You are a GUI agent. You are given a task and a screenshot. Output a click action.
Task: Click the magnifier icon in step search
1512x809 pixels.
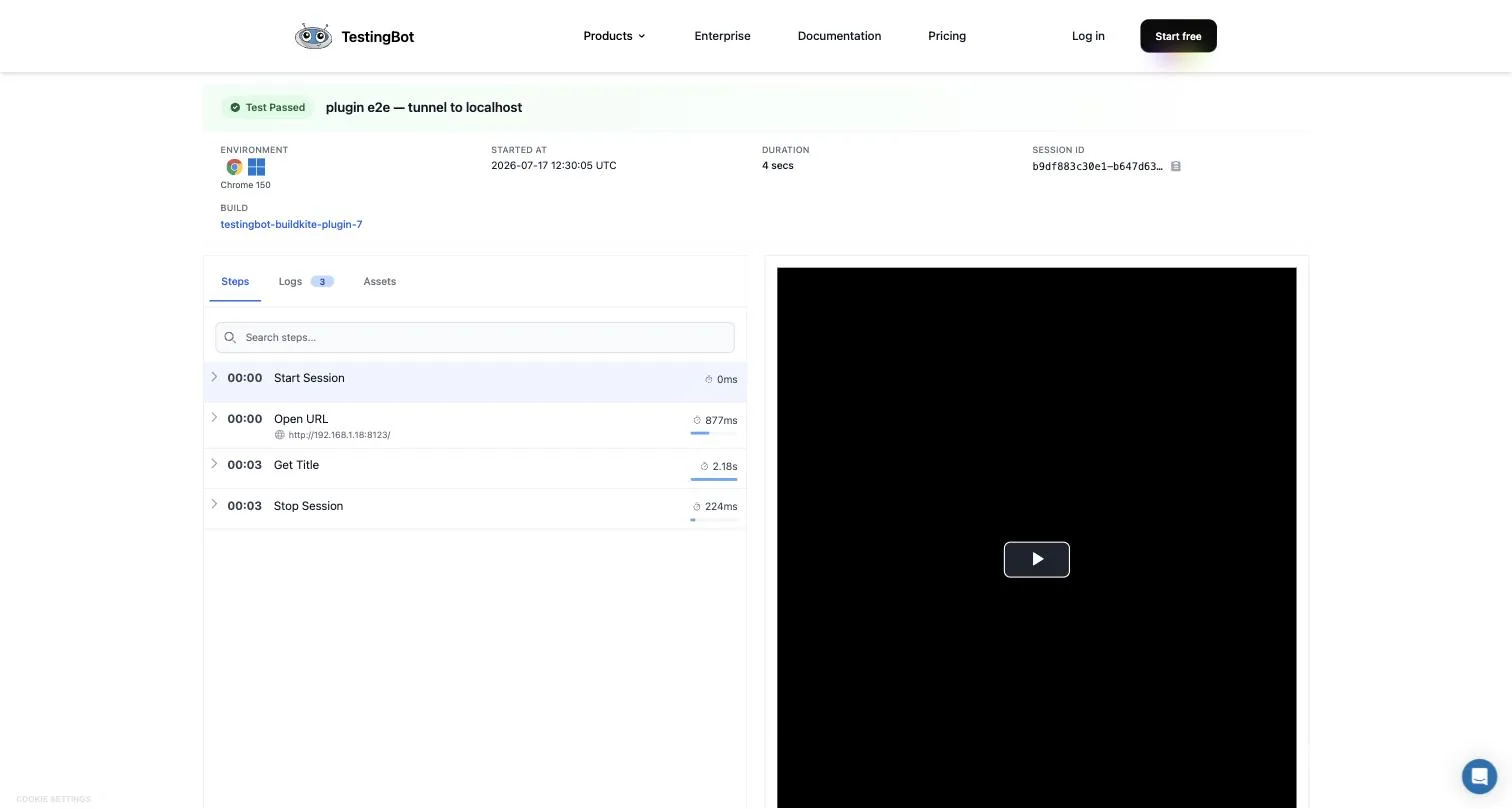(x=230, y=337)
